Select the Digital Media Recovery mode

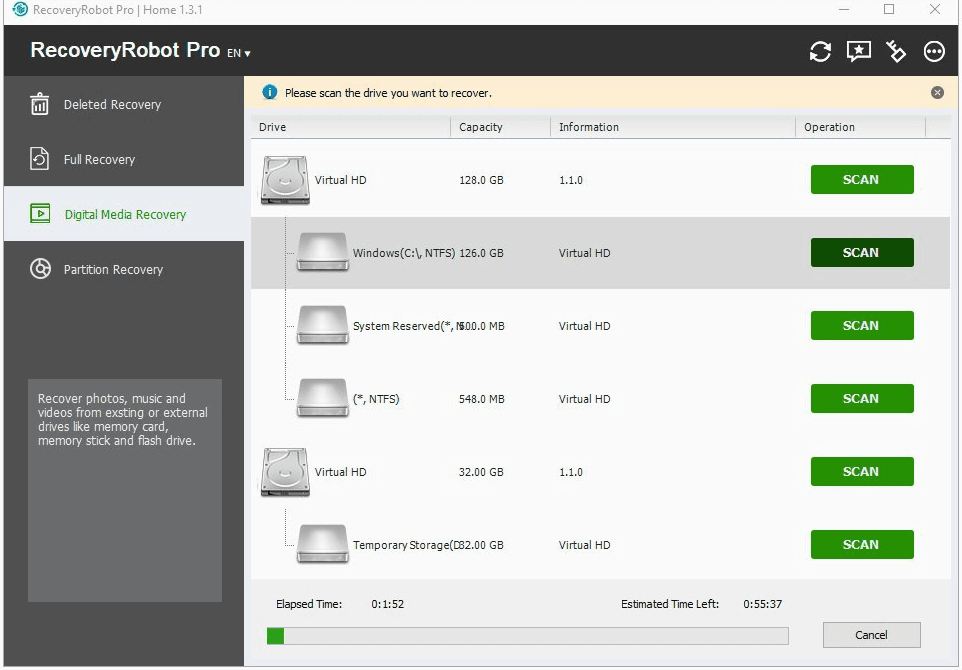pyautogui.click(x=124, y=214)
